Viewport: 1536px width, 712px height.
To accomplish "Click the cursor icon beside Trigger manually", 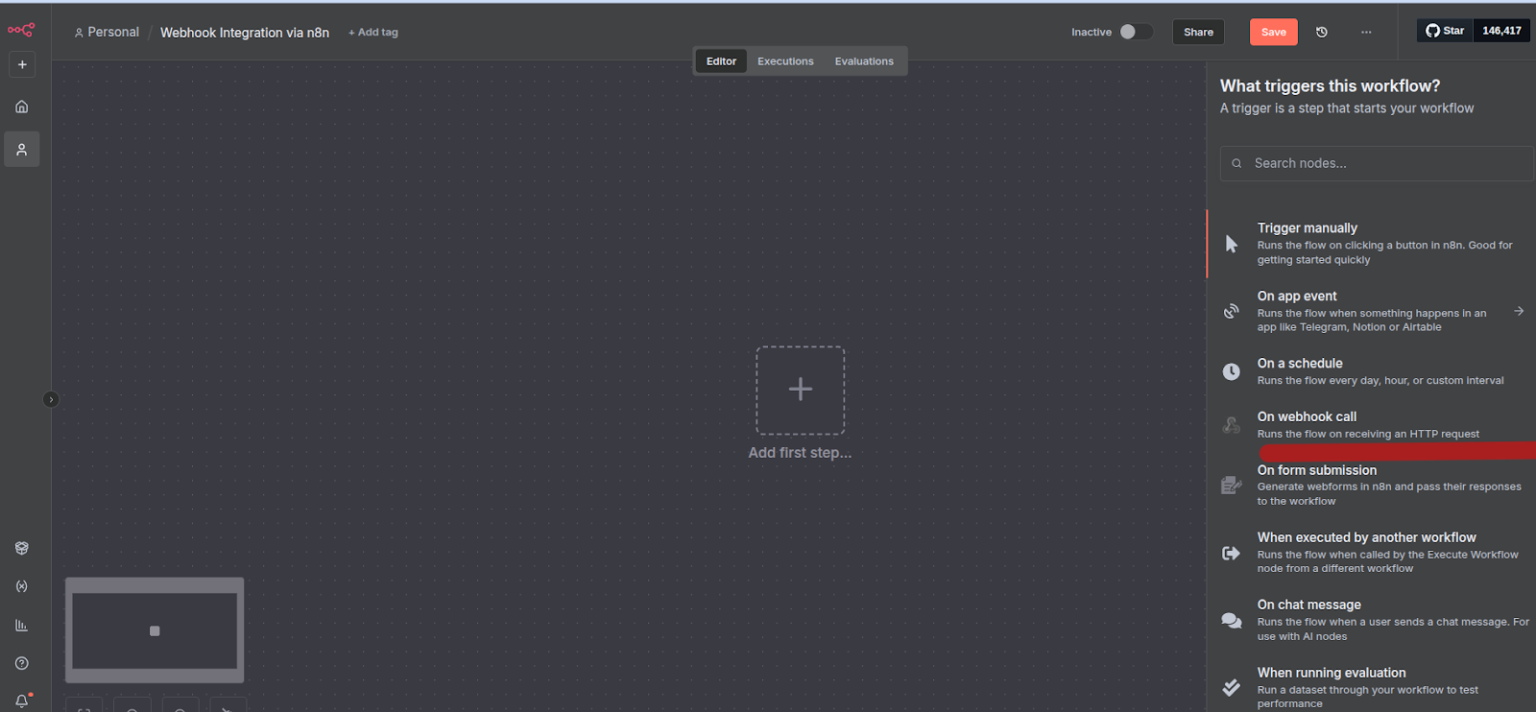I will (x=1231, y=244).
